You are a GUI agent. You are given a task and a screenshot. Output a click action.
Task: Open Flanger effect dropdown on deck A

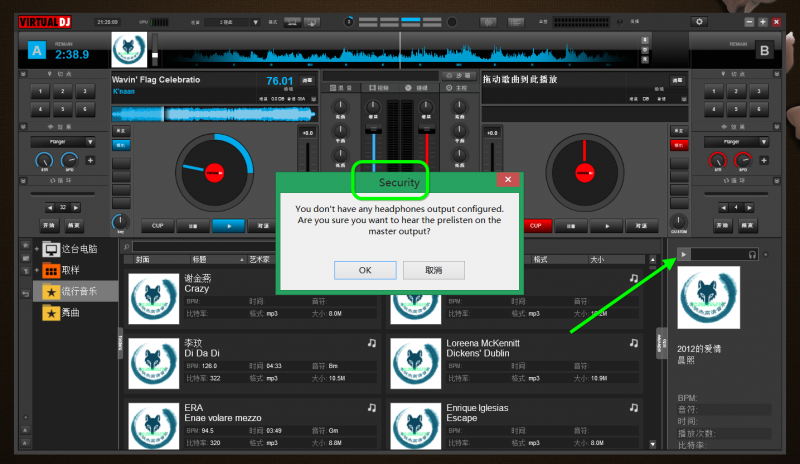(90, 142)
